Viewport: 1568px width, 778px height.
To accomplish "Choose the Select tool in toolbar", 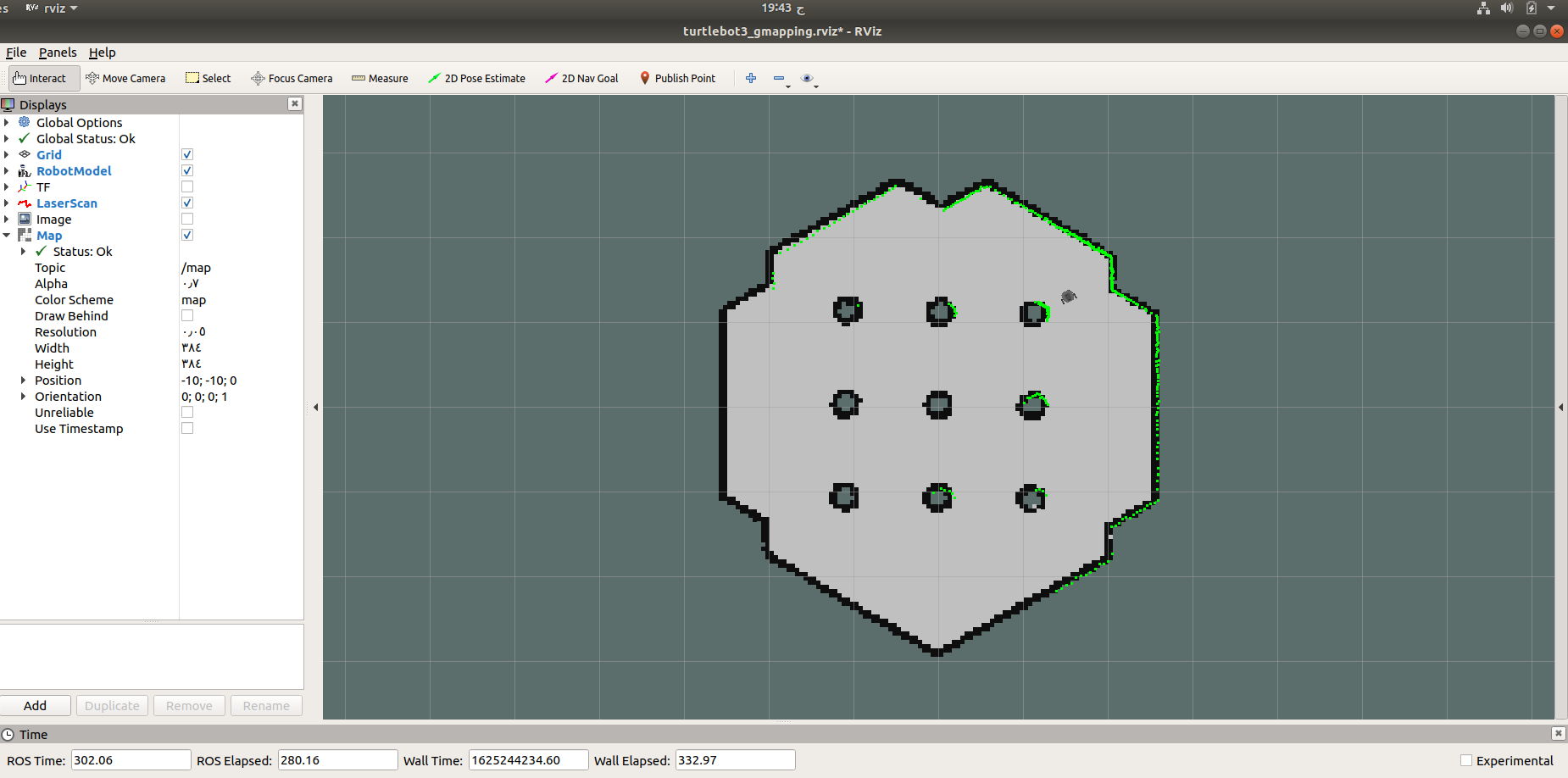I will tap(208, 78).
